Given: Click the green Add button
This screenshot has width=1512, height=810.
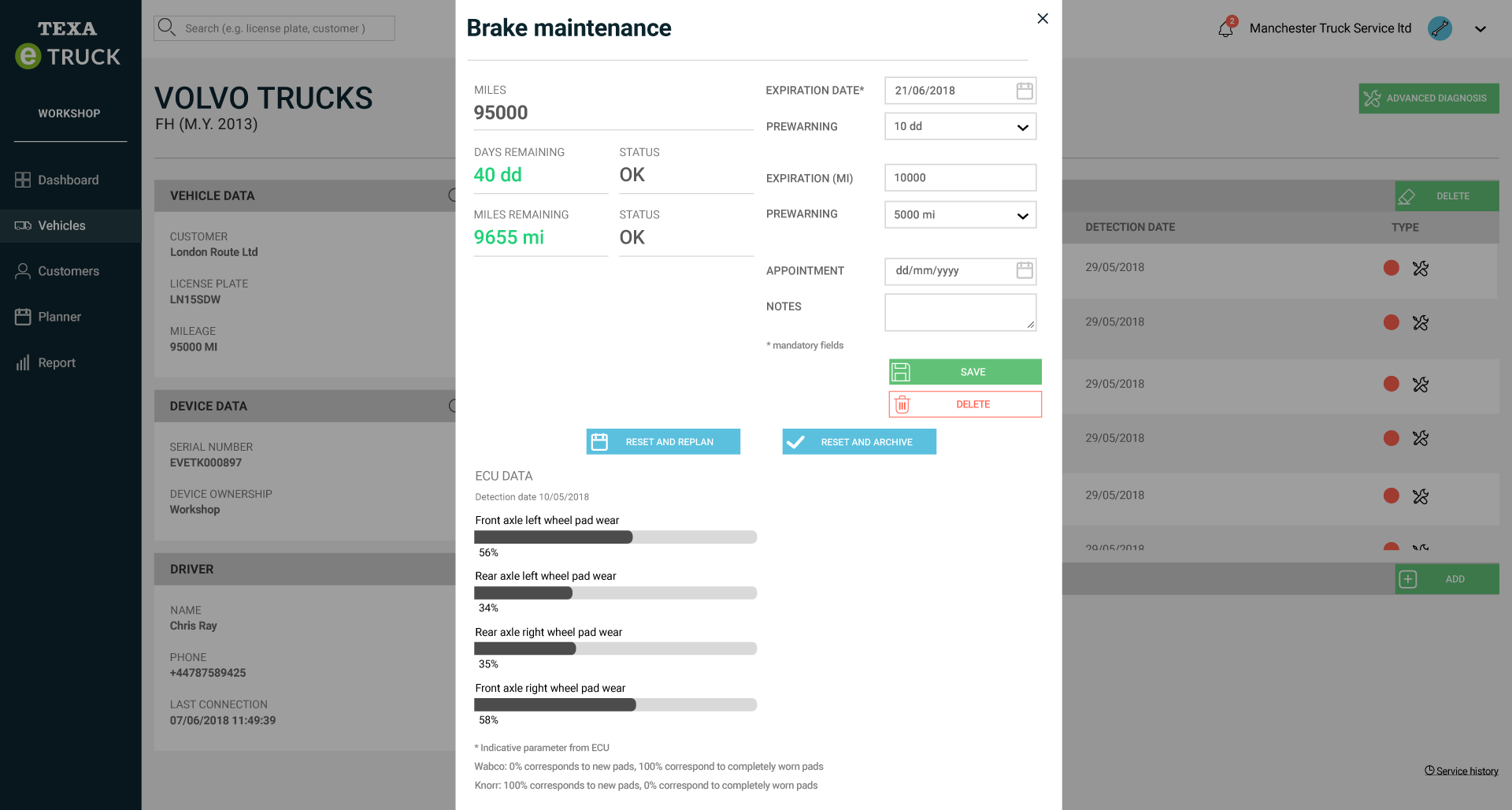Looking at the screenshot, I should [1447, 579].
